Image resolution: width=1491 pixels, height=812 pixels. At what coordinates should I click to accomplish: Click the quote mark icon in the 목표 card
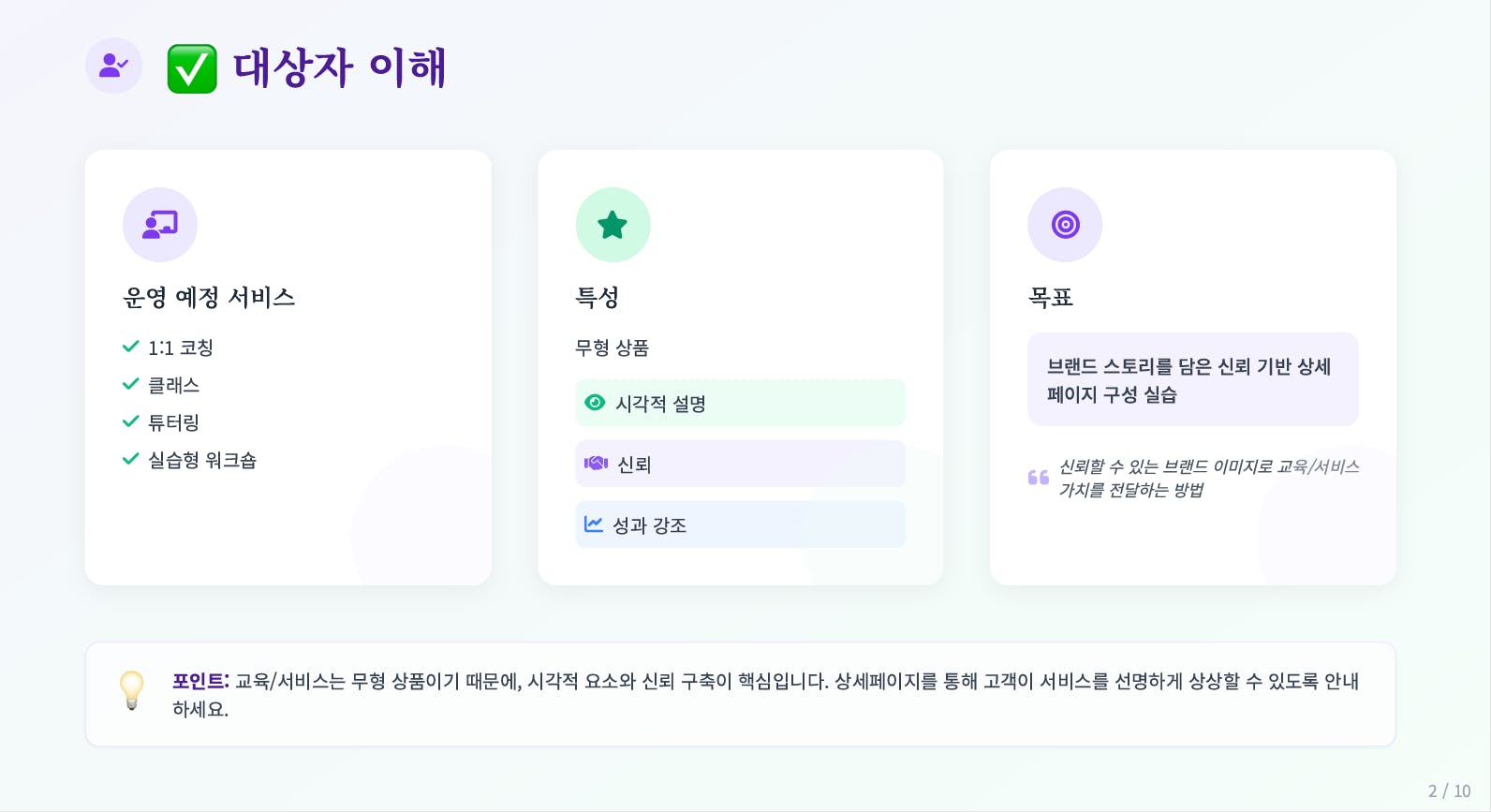(1038, 478)
